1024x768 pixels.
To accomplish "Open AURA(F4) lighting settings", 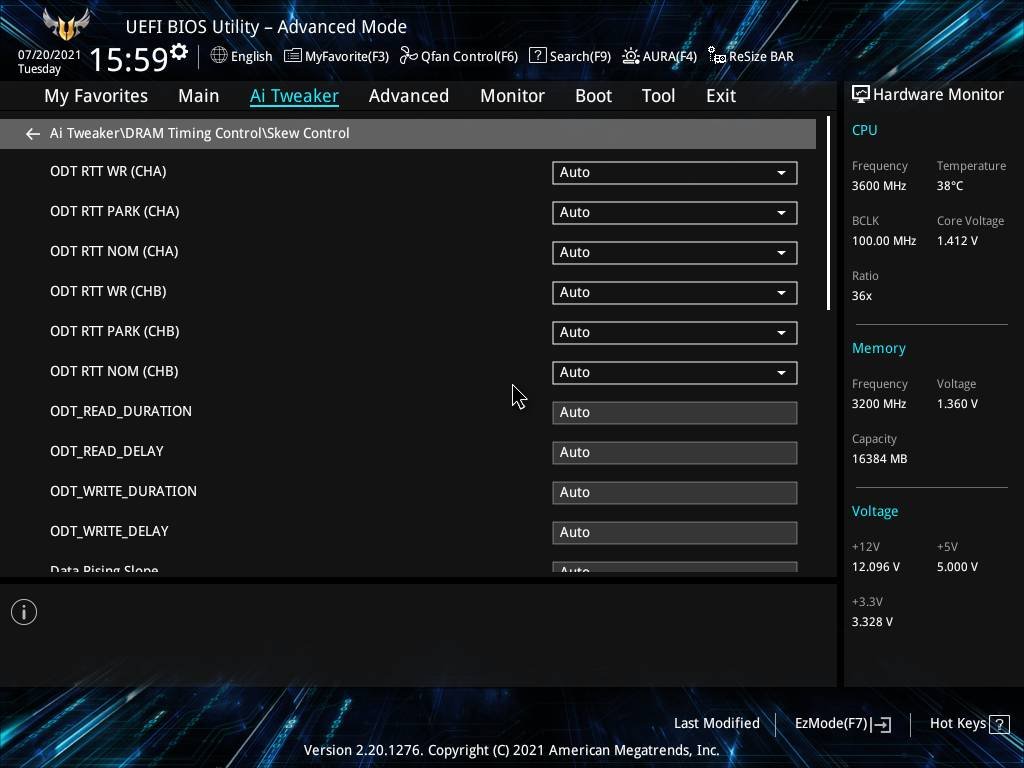I will coord(659,57).
